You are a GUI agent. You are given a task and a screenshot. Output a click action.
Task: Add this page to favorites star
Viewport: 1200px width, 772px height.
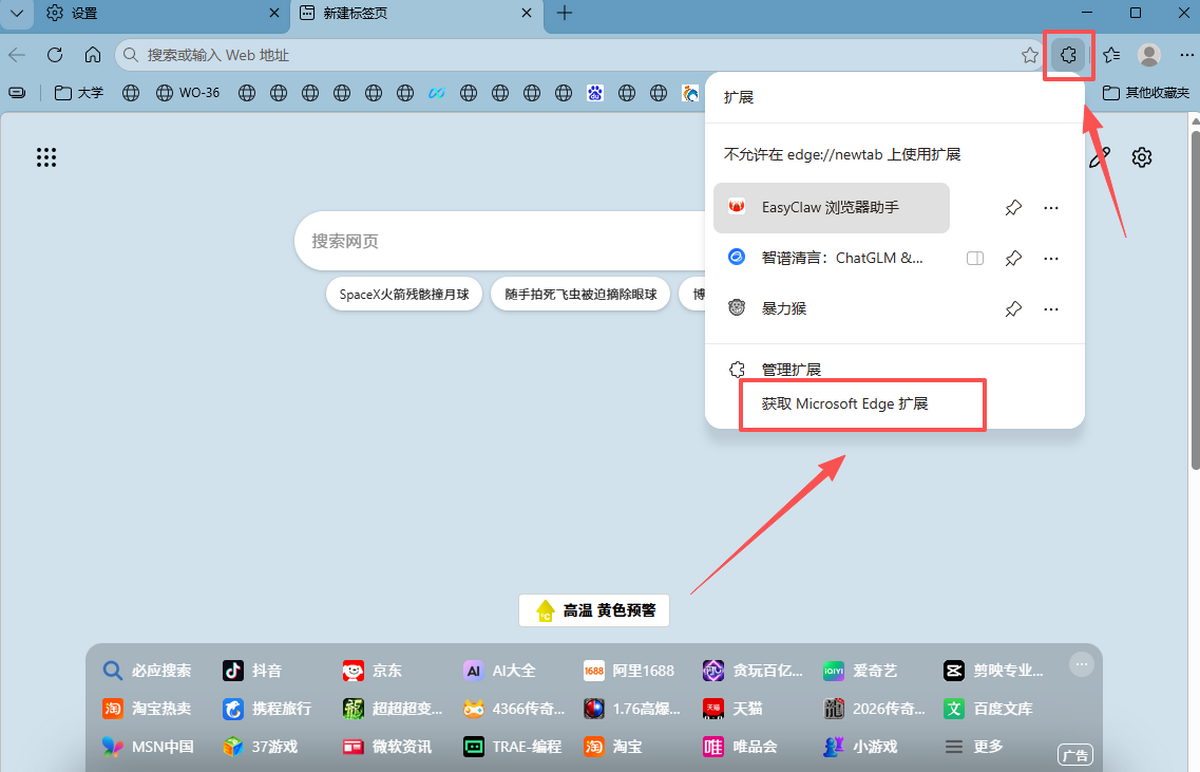point(1030,55)
